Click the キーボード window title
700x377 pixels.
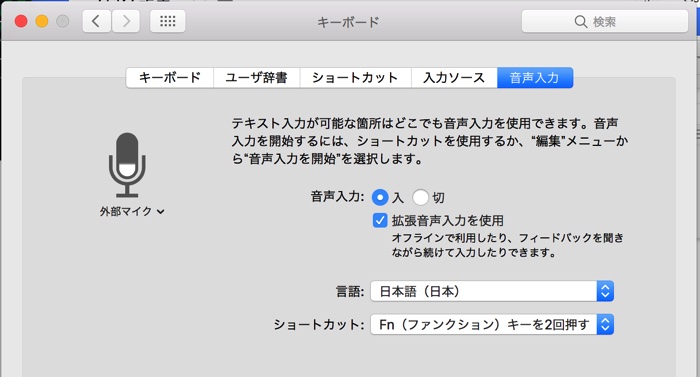(x=348, y=22)
